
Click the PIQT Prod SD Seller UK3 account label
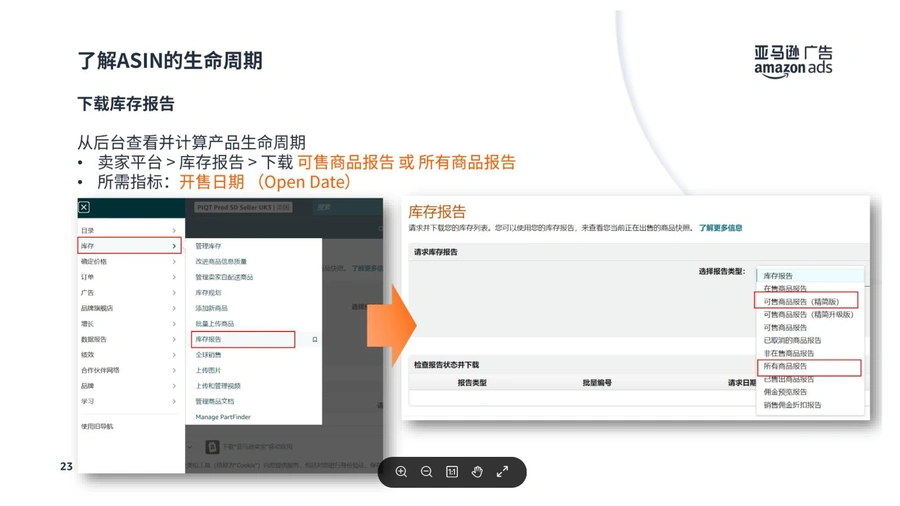coord(243,207)
